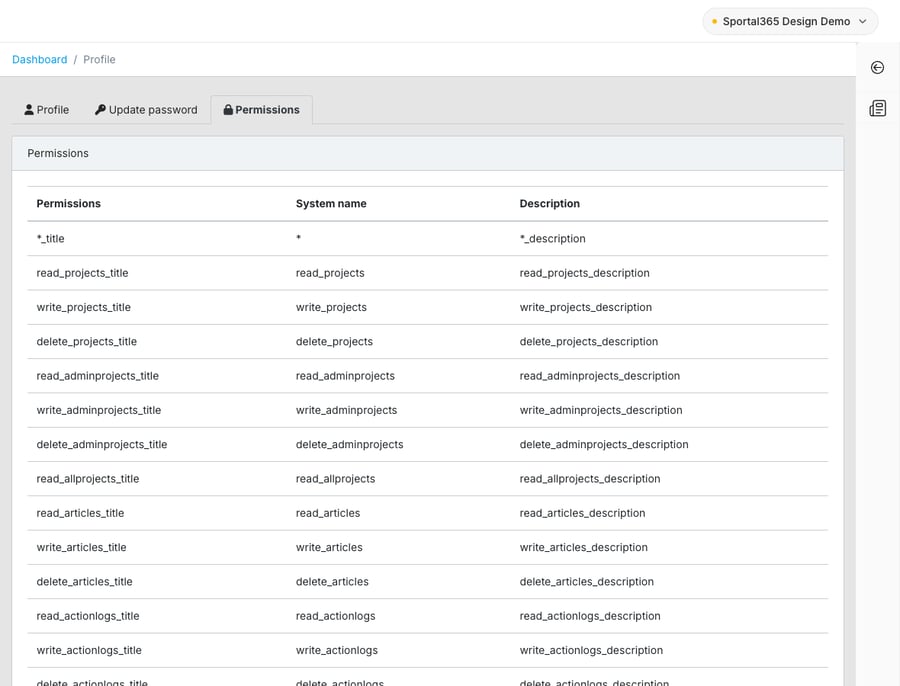The image size is (900, 686).
Task: Click the delete_articles system name cell
Action: click(x=398, y=582)
